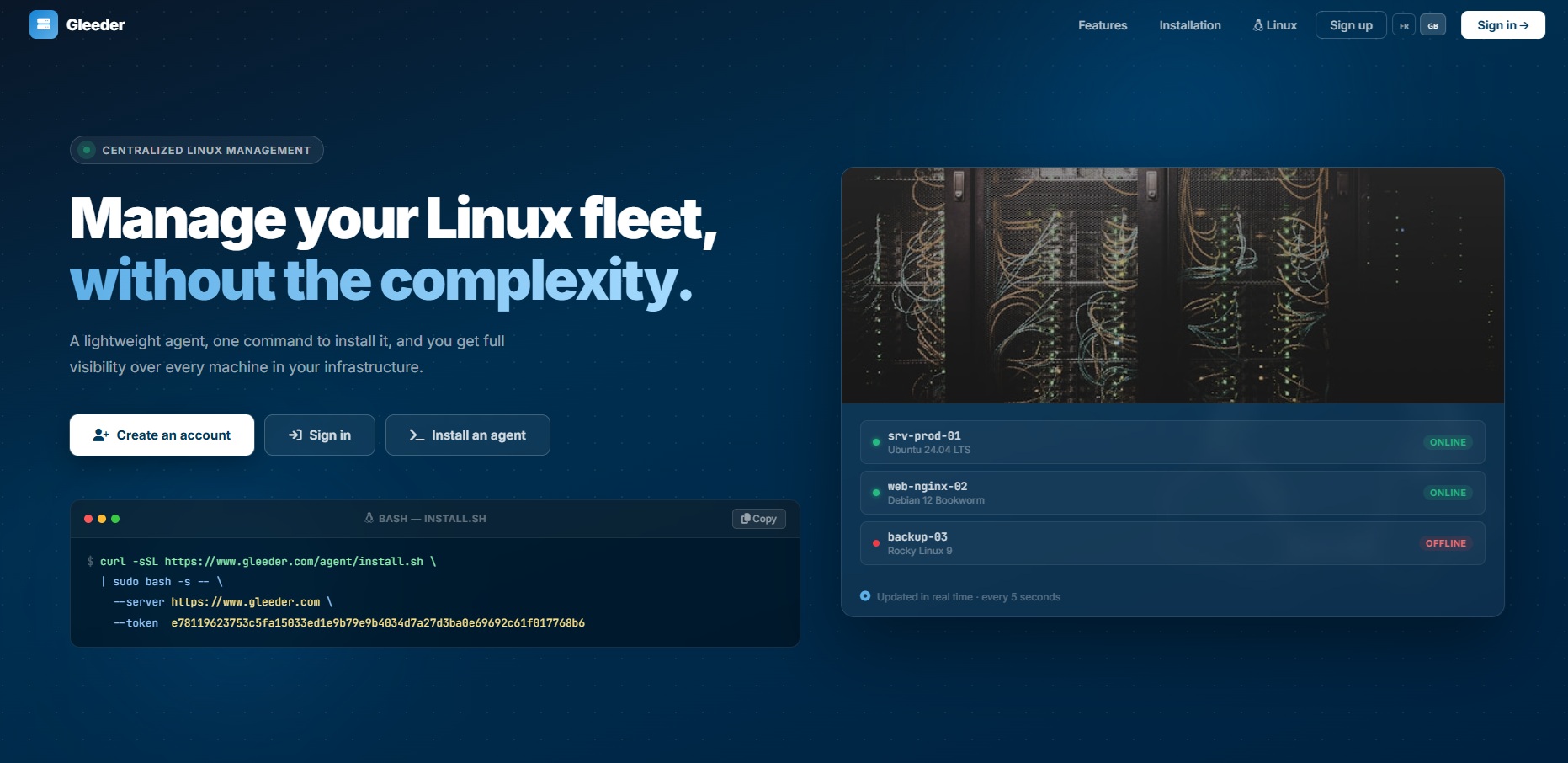This screenshot has height=763, width=1568.
Task: Click the ONLINE badge for web-nginx-02
Action: (1448, 493)
